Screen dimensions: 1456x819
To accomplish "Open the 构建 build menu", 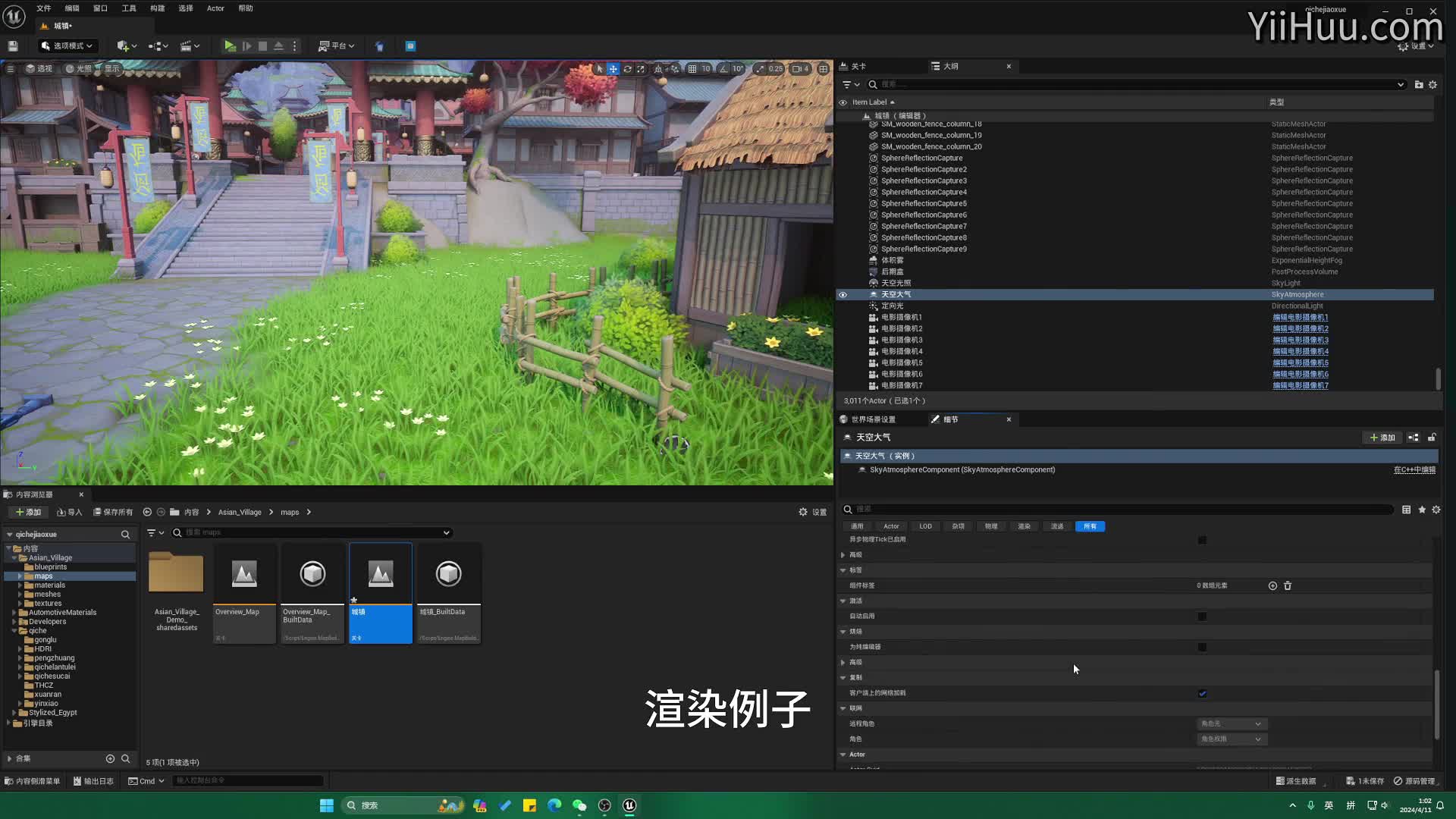I will (157, 8).
